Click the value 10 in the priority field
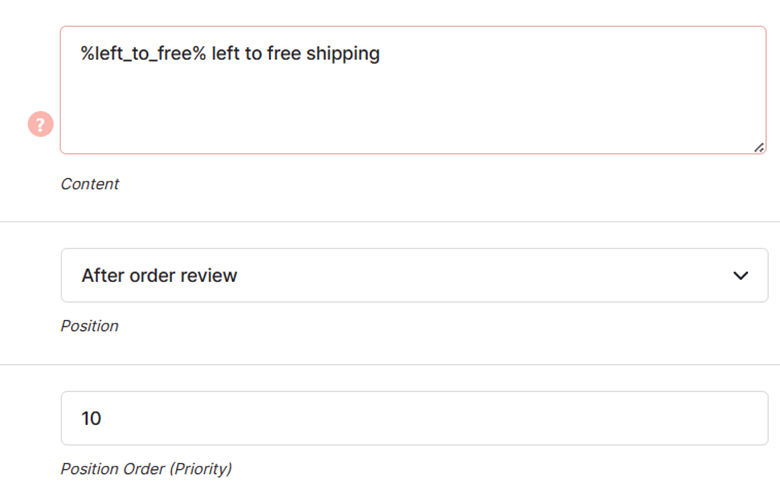The image size is (780, 500). pos(92,418)
